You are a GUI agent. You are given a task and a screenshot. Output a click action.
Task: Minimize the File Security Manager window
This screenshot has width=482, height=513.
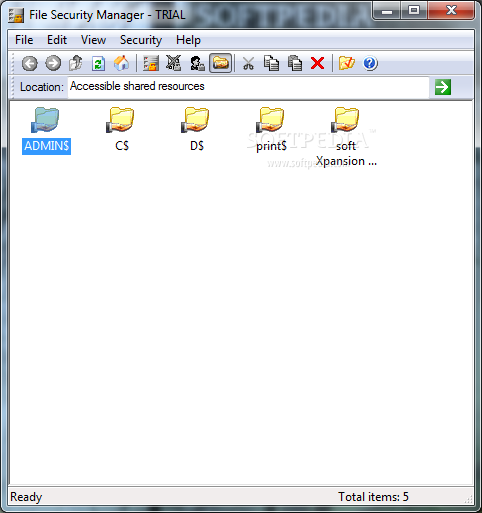(x=387, y=11)
